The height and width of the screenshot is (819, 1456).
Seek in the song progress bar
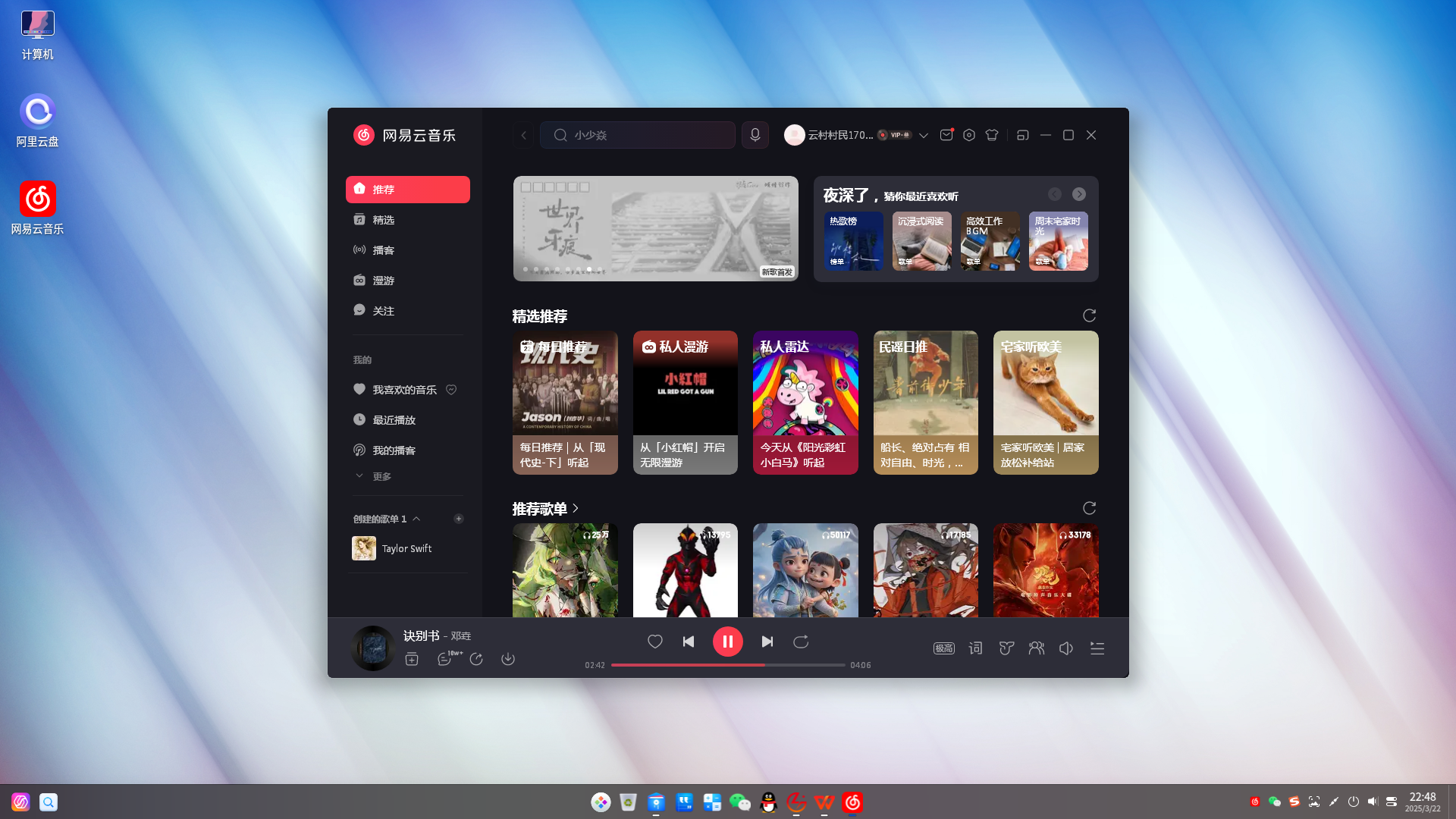[x=728, y=665]
